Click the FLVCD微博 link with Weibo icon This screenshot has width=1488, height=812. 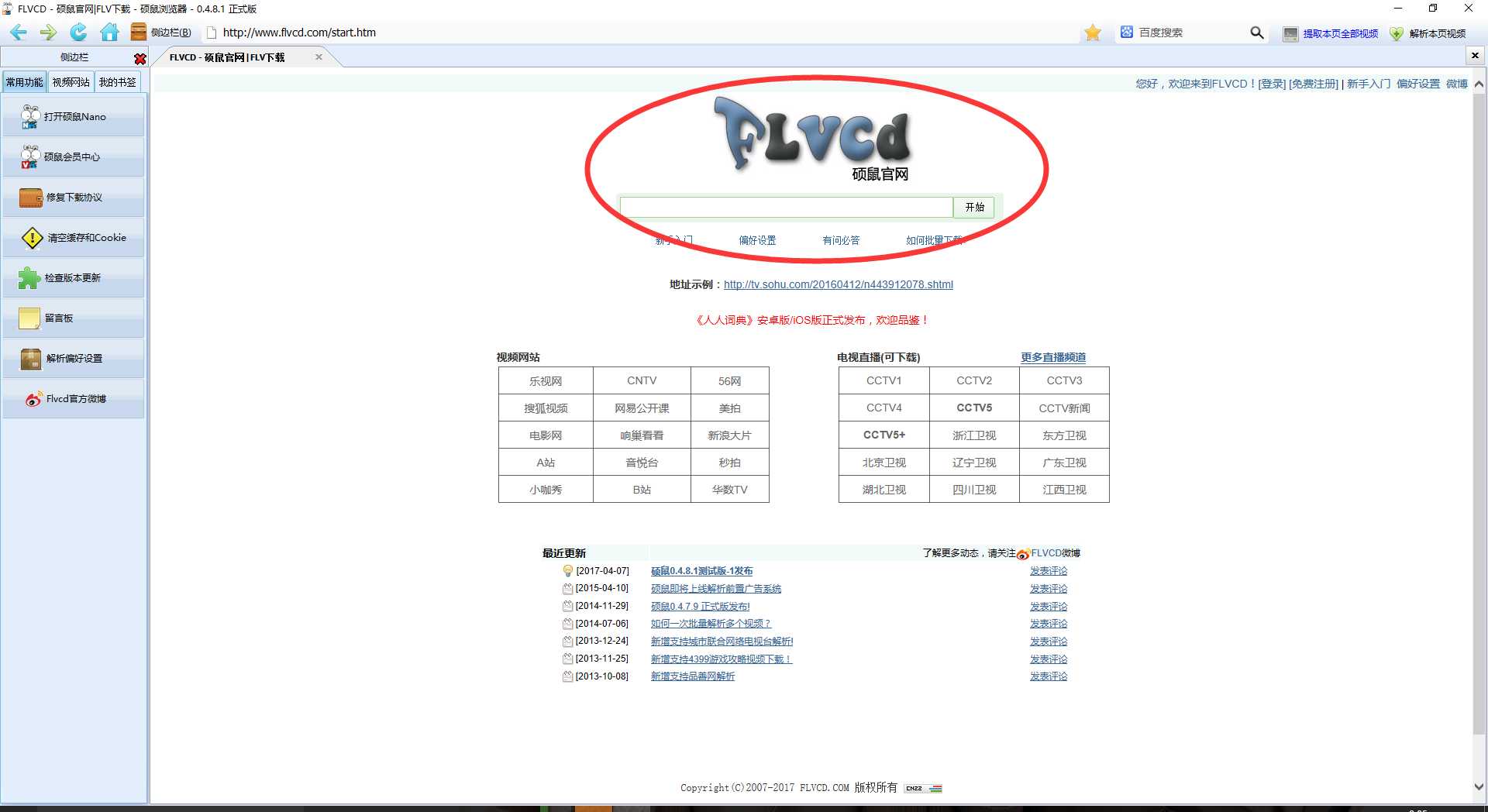1049,553
